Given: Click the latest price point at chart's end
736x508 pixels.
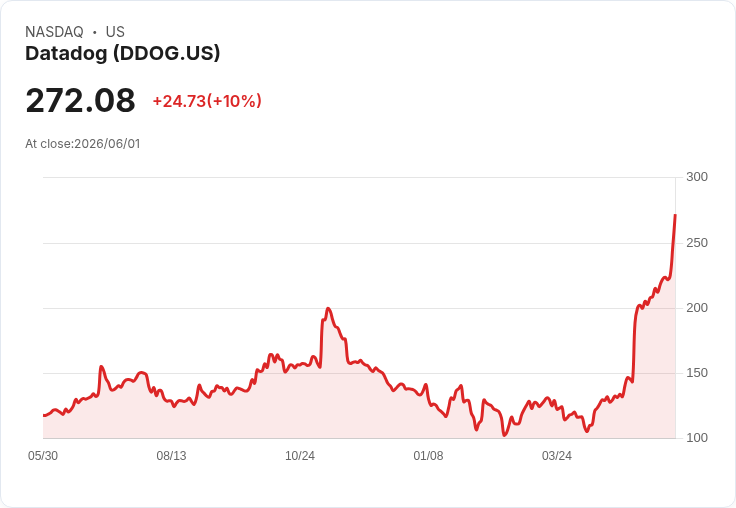Looking at the screenshot, I should (675, 215).
